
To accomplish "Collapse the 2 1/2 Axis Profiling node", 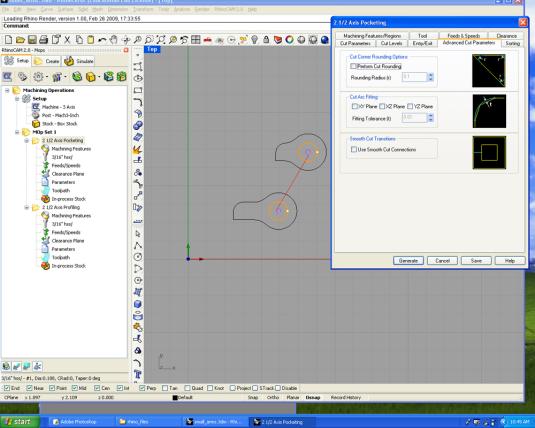I will pyautogui.click(x=27, y=208).
